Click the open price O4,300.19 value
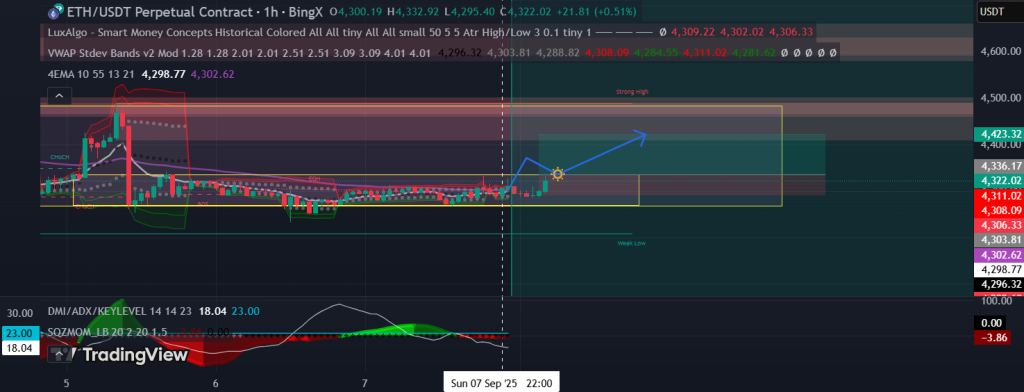 pyautogui.click(x=358, y=12)
